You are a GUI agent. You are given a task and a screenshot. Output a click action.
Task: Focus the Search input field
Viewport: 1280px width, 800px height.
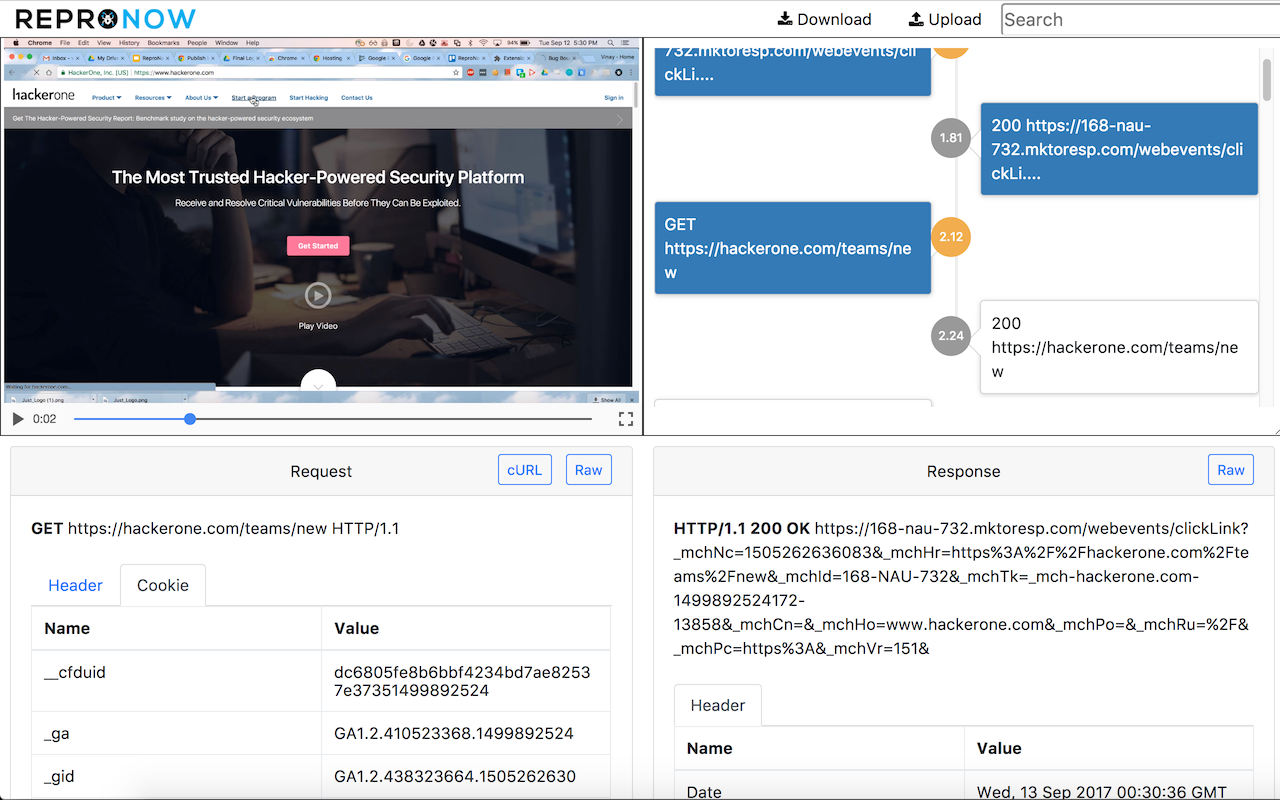coord(1140,19)
